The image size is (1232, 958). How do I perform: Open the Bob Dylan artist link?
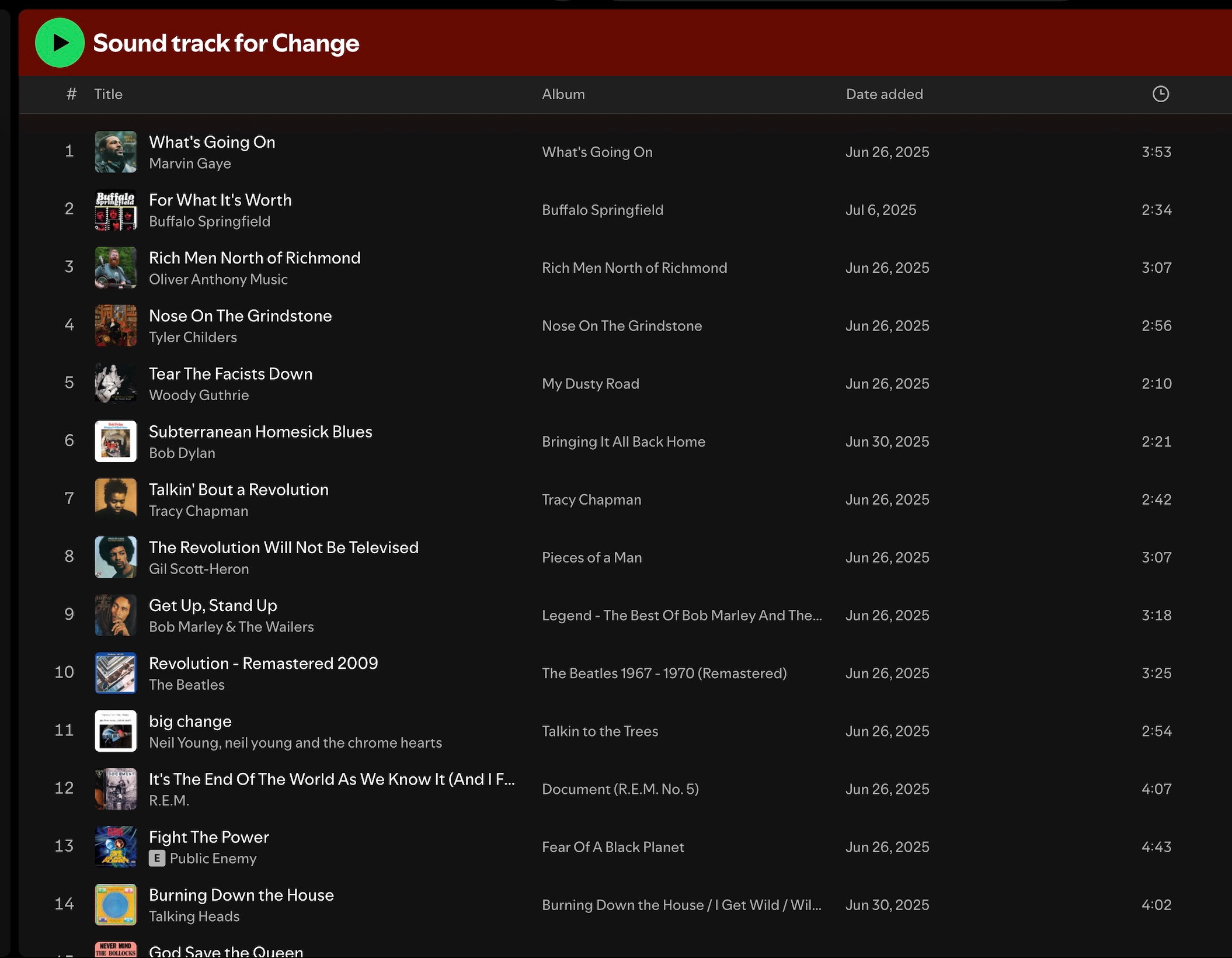182,453
